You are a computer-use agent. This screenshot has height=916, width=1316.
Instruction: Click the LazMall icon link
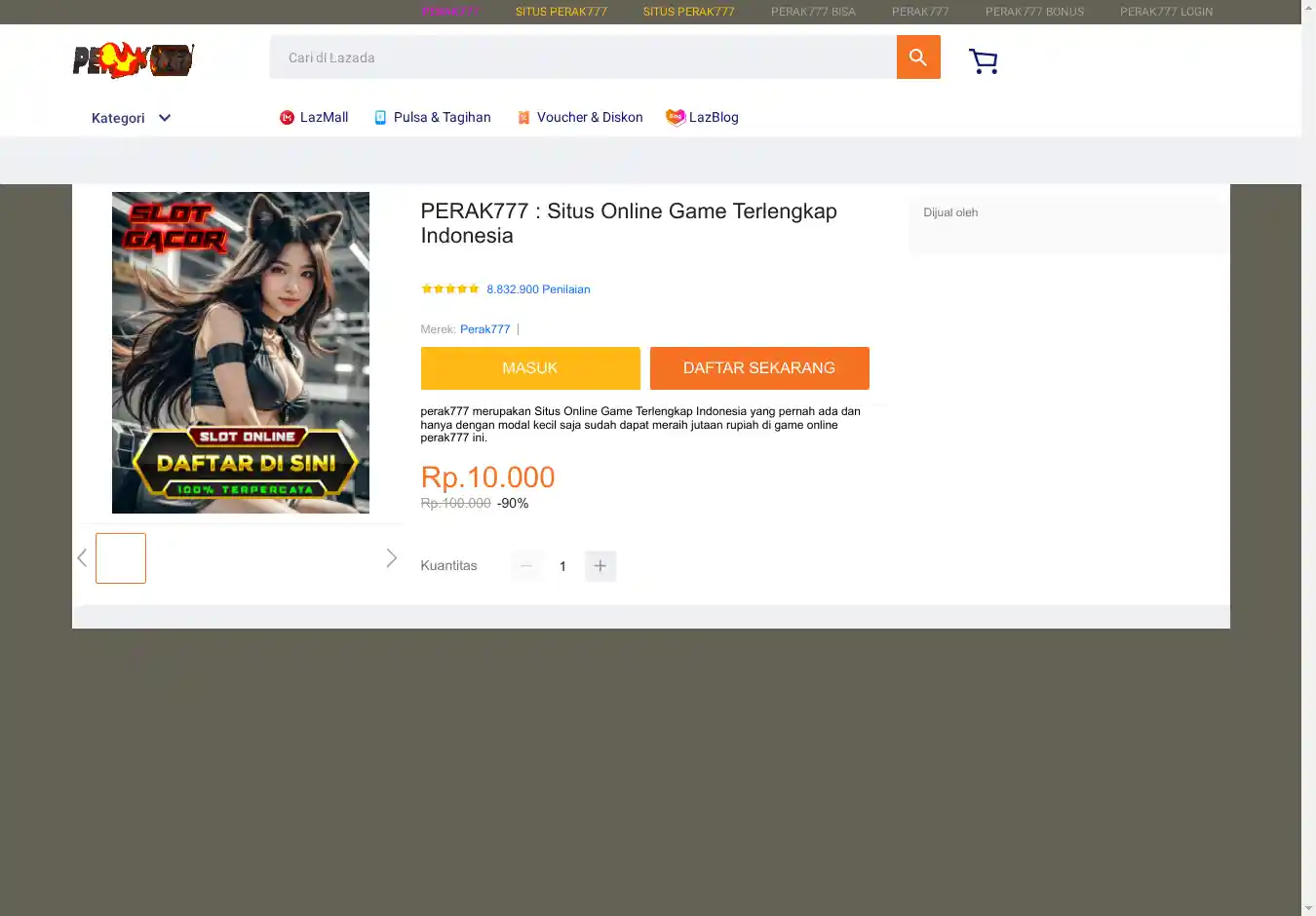288,118
